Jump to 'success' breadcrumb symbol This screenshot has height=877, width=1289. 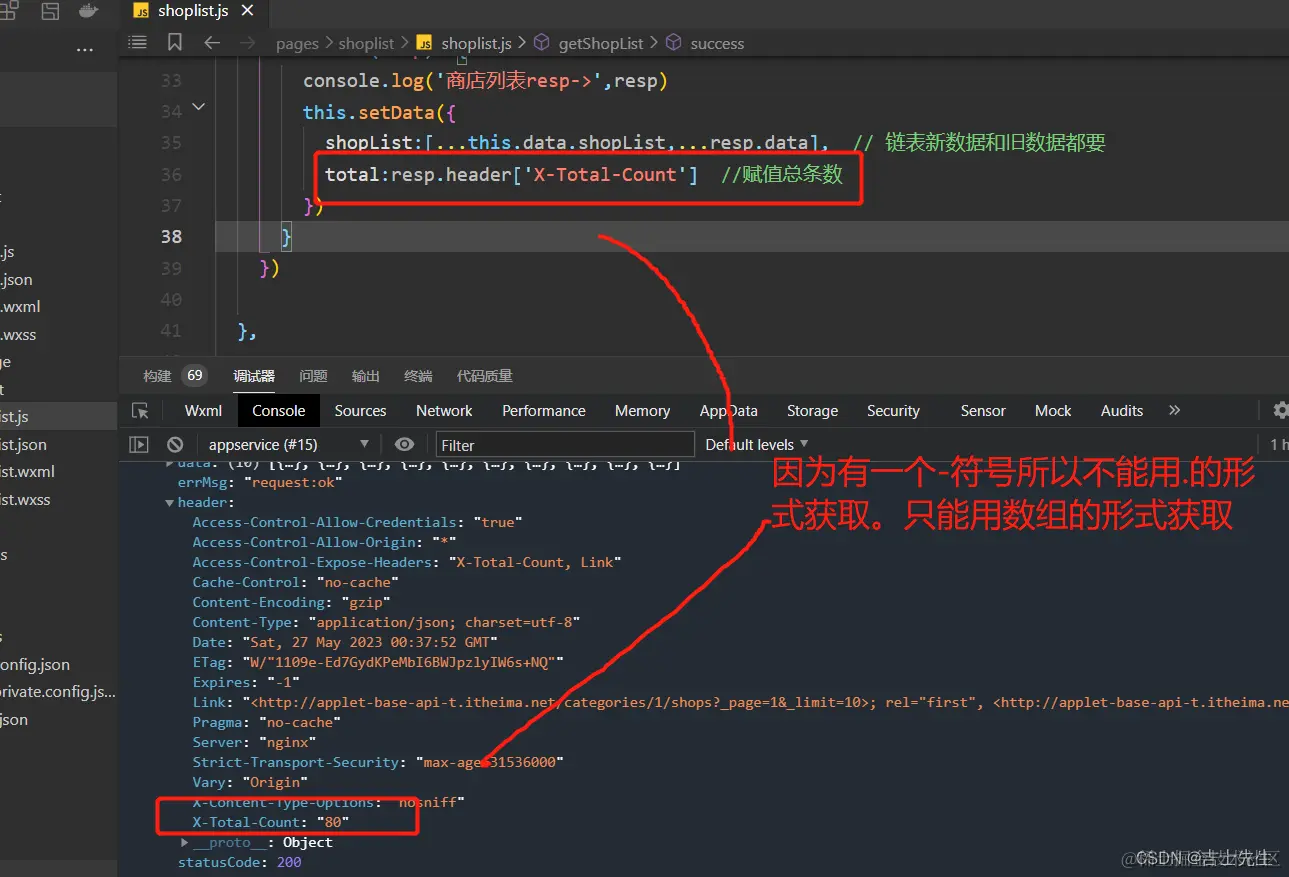(x=717, y=43)
